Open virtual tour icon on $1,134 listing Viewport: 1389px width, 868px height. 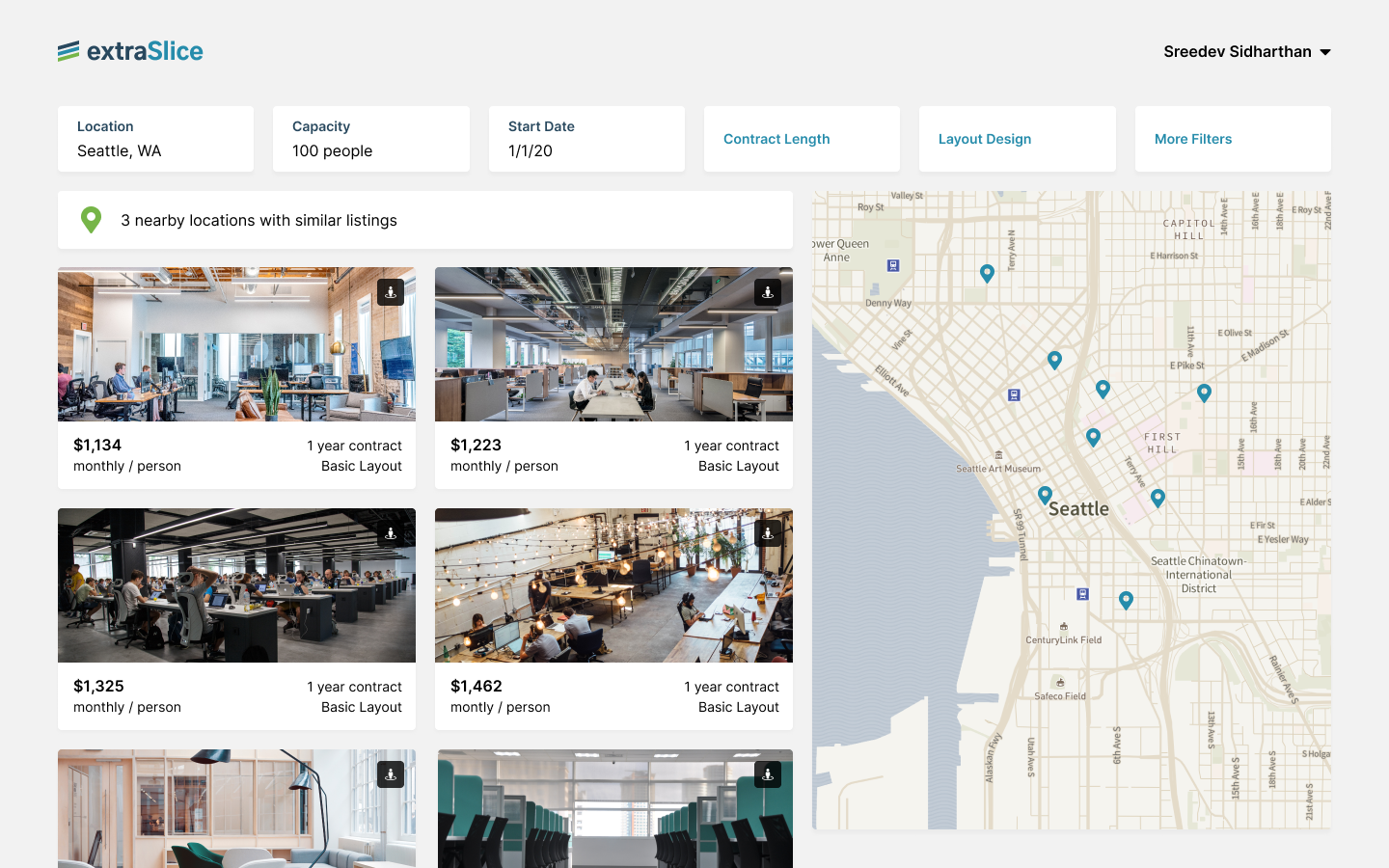[391, 292]
